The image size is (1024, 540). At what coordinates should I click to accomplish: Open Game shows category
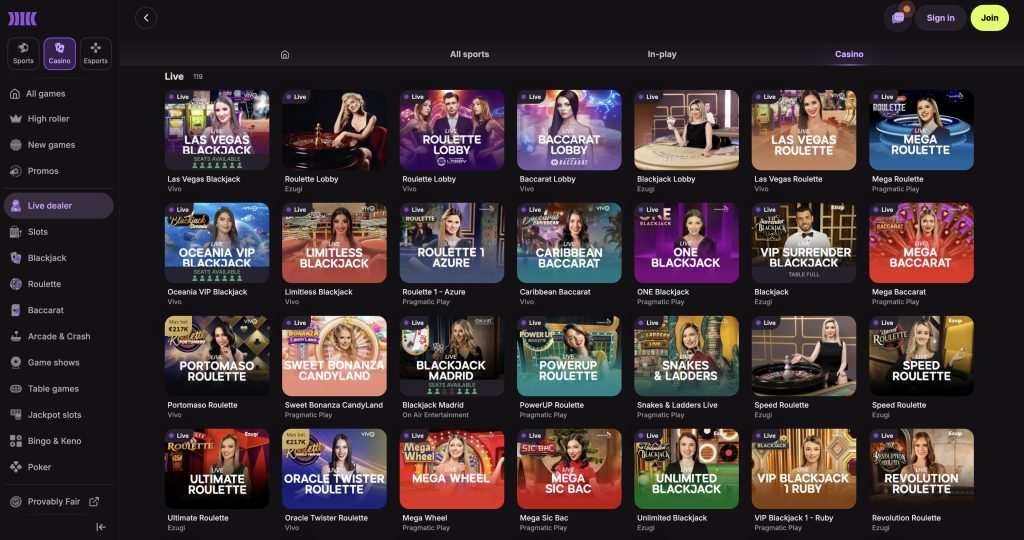[x=57, y=362]
